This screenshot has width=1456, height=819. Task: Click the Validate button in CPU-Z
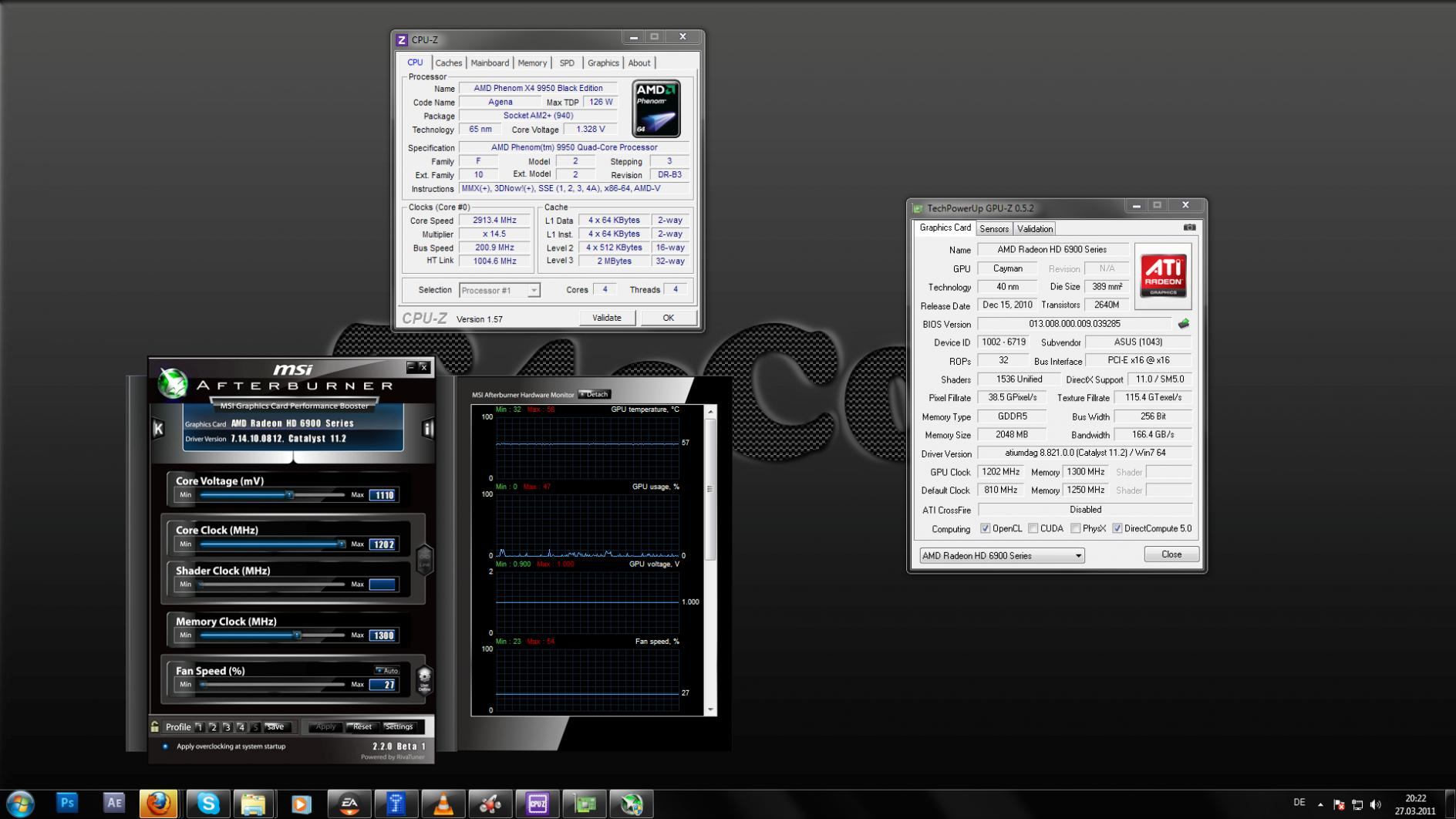(x=607, y=318)
